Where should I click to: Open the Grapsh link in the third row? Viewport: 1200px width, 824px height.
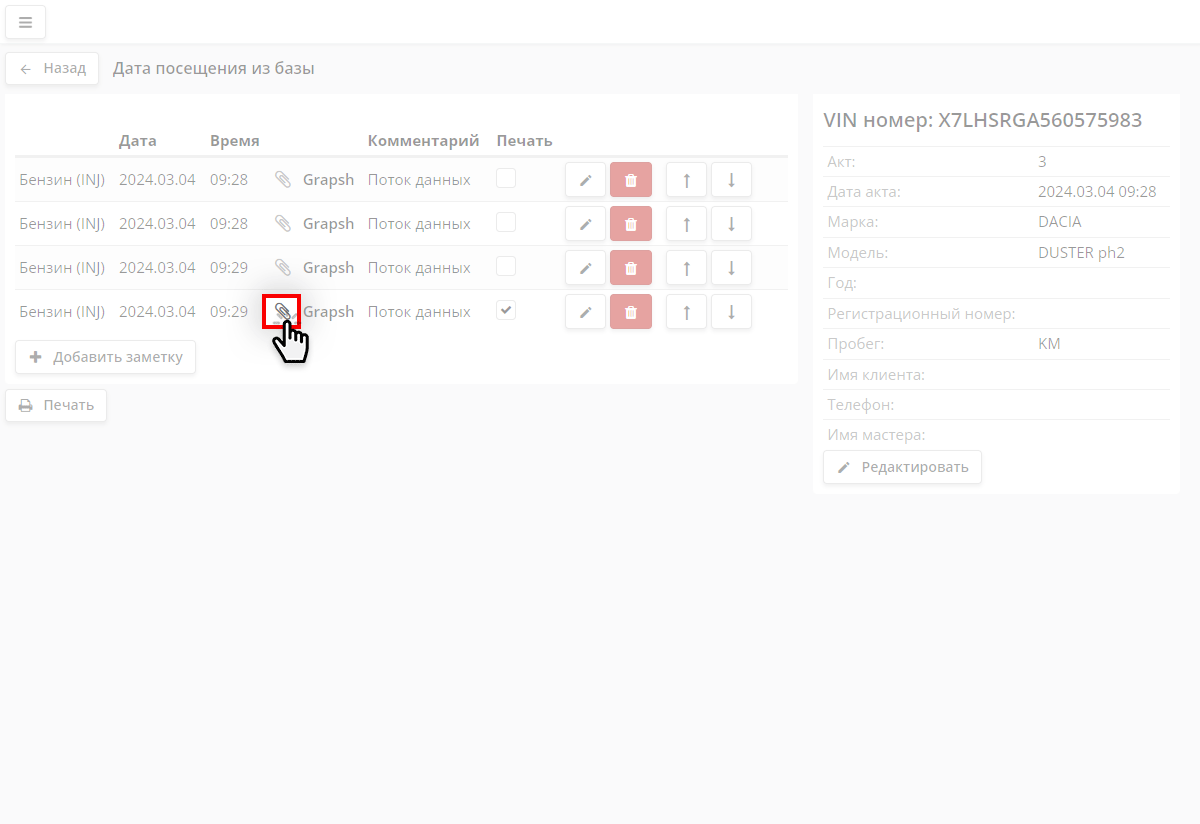coord(328,267)
